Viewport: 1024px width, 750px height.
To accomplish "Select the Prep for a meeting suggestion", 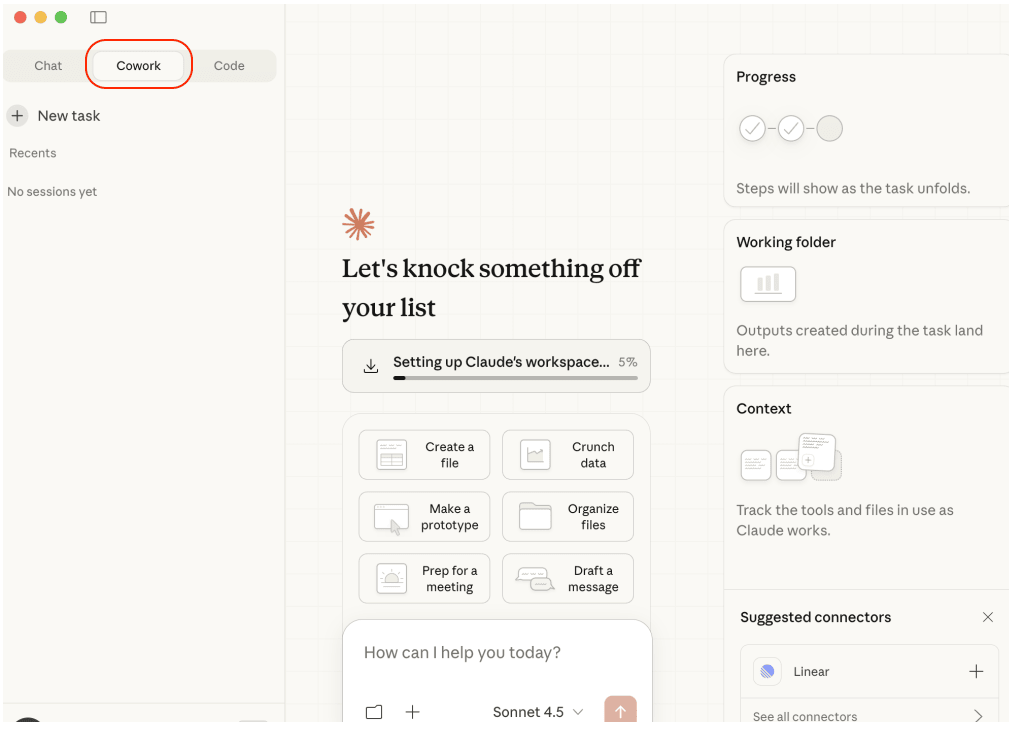I will click(424, 579).
